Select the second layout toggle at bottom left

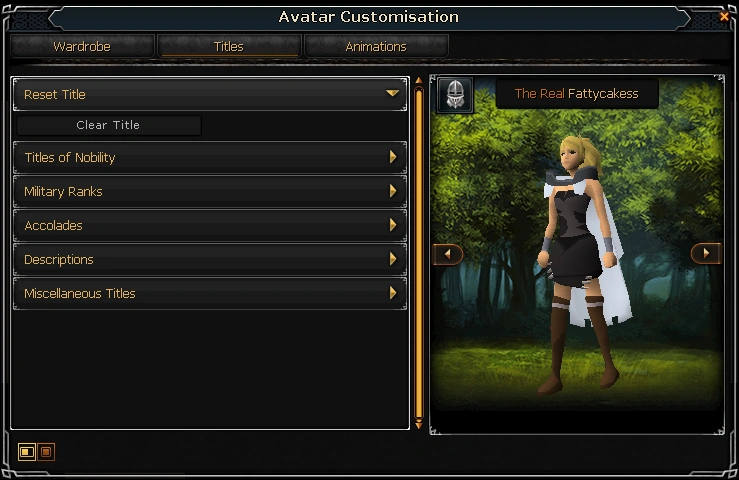tap(46, 452)
